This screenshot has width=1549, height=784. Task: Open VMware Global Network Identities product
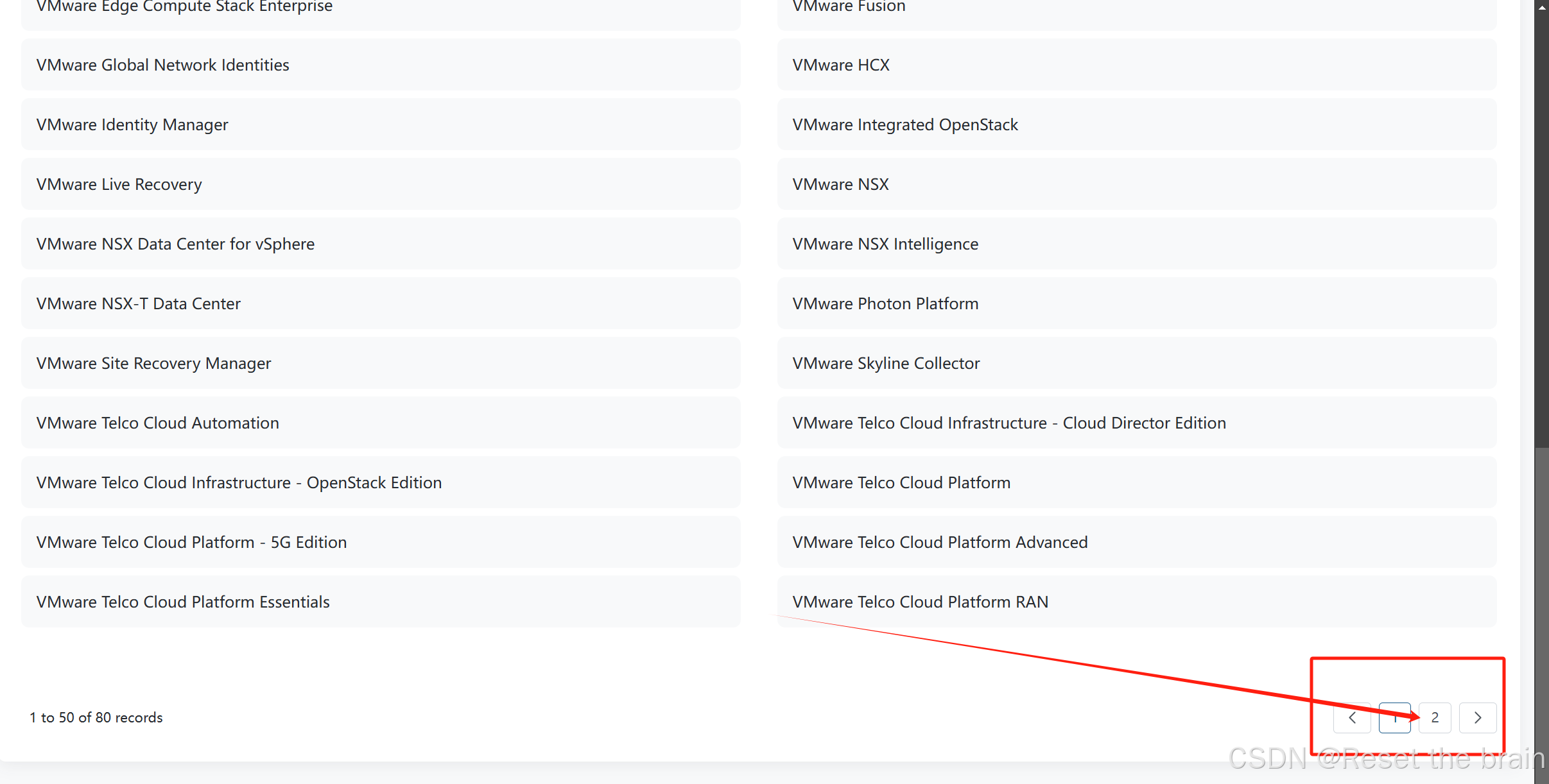(x=162, y=65)
